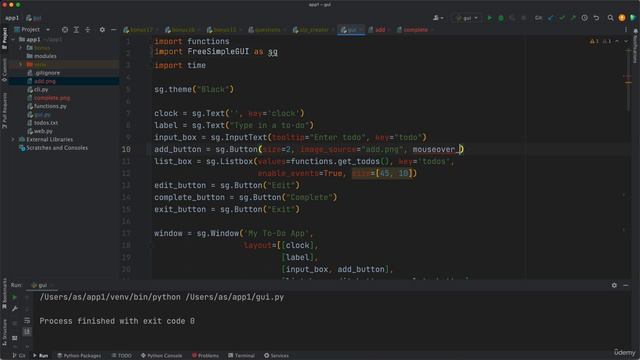Open Project panel gear options
The image size is (640, 360).
coord(102,29)
